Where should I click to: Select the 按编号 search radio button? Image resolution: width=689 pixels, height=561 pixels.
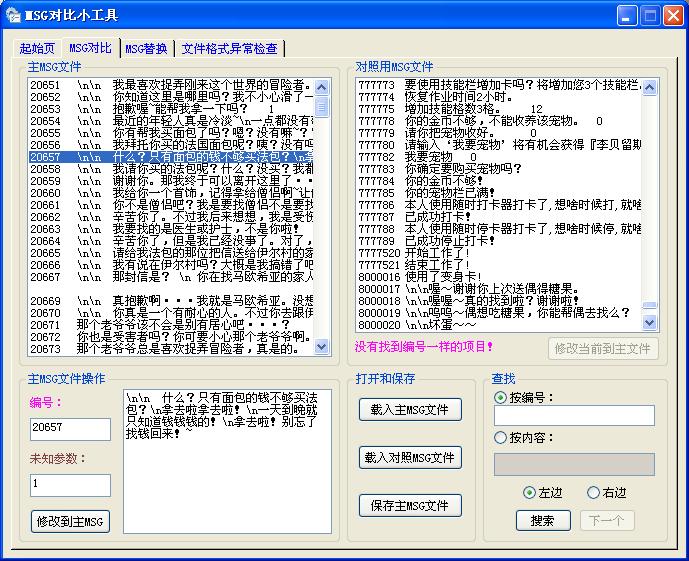(x=500, y=397)
